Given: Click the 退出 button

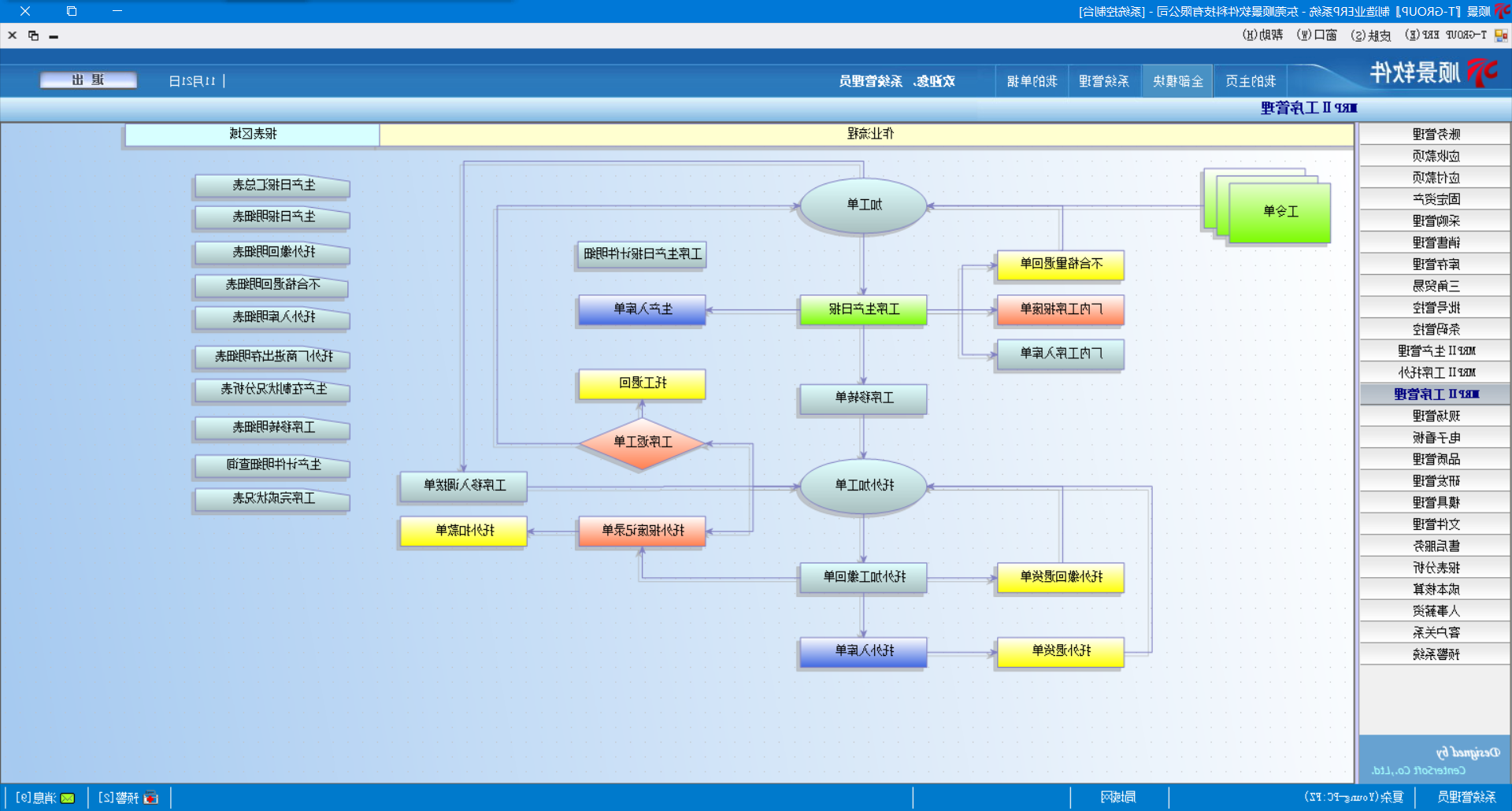Looking at the screenshot, I should tap(88, 80).
